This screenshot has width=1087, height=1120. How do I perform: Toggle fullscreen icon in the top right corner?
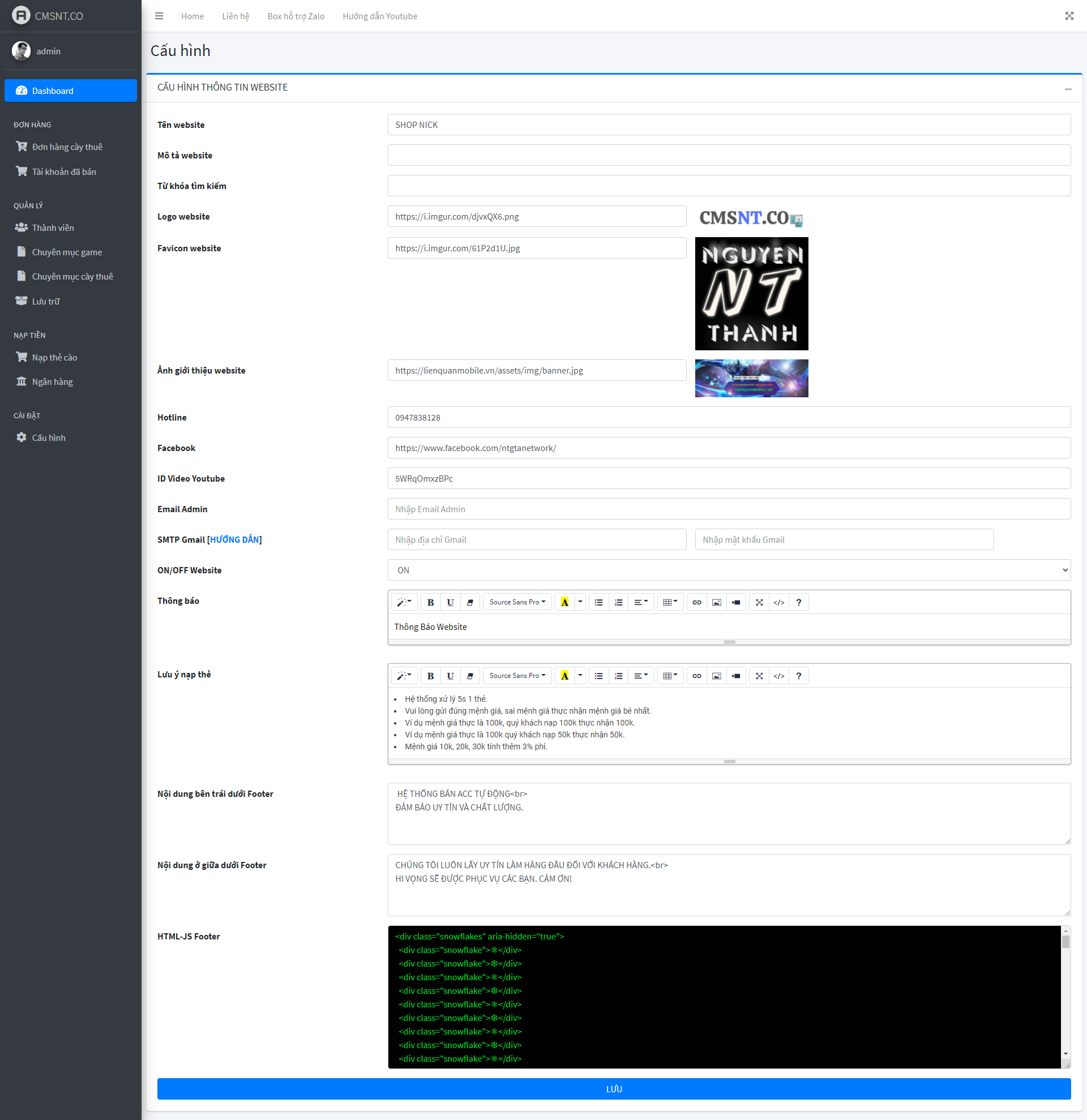1069,16
